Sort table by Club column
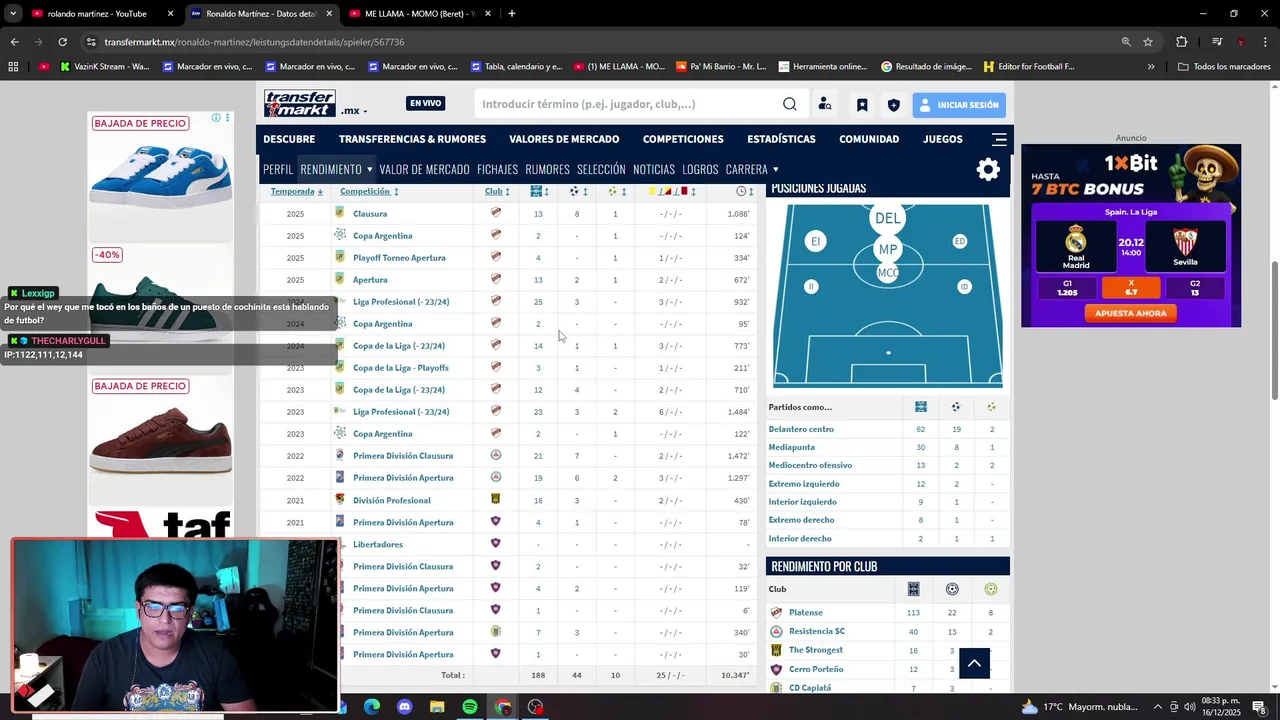 (x=497, y=191)
